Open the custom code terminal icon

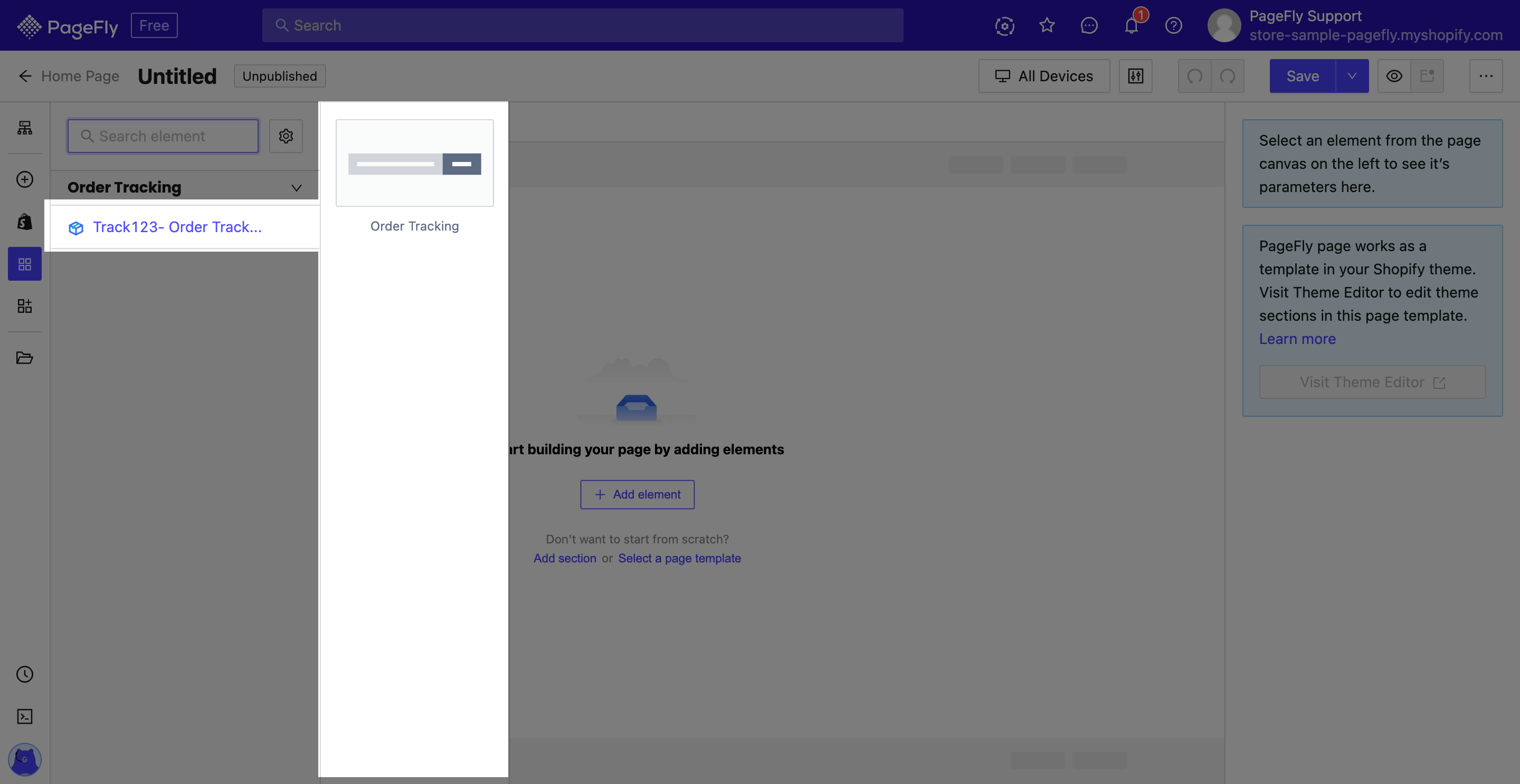coord(25,717)
